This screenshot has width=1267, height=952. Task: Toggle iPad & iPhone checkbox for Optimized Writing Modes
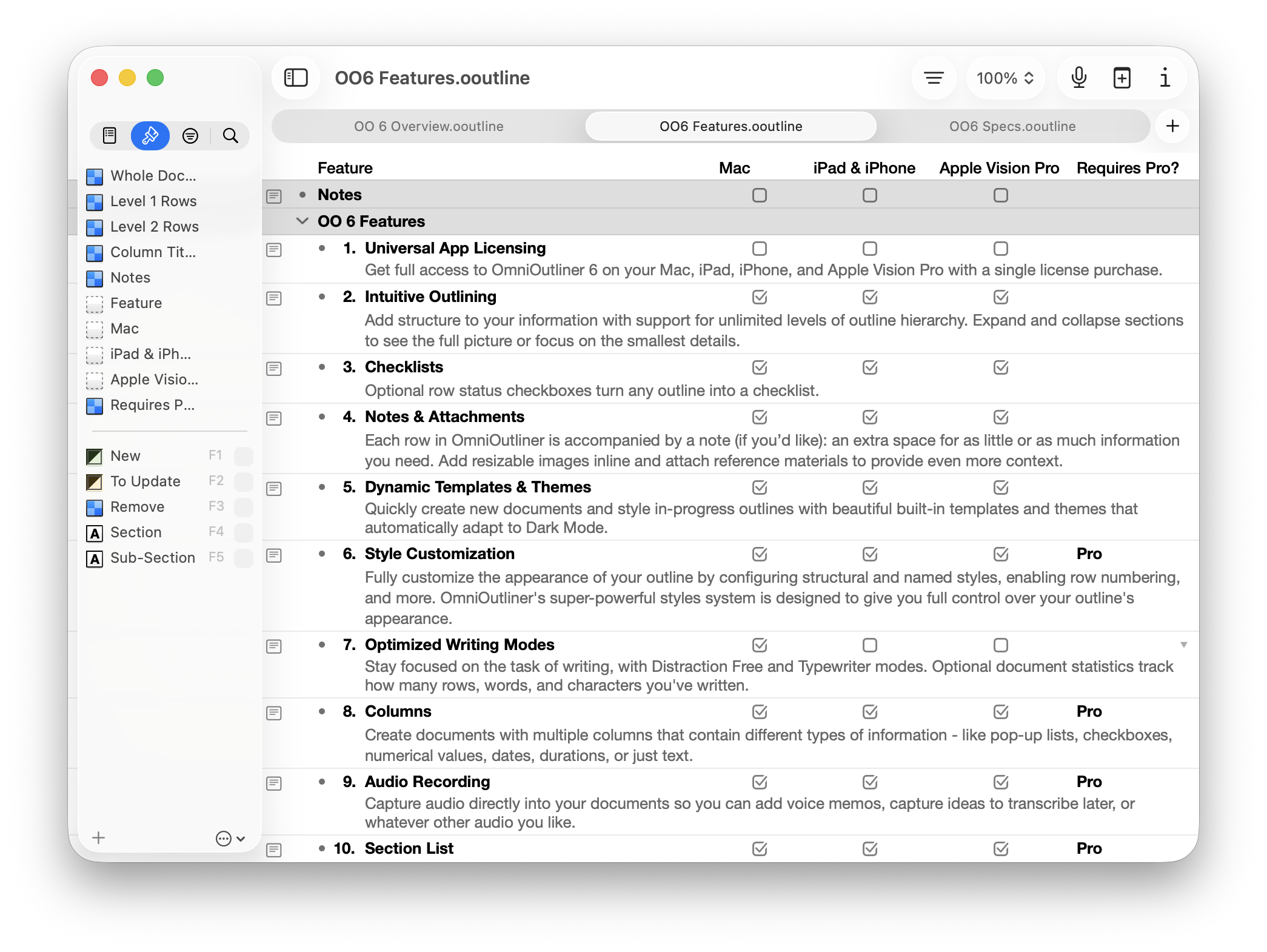pyautogui.click(x=869, y=645)
